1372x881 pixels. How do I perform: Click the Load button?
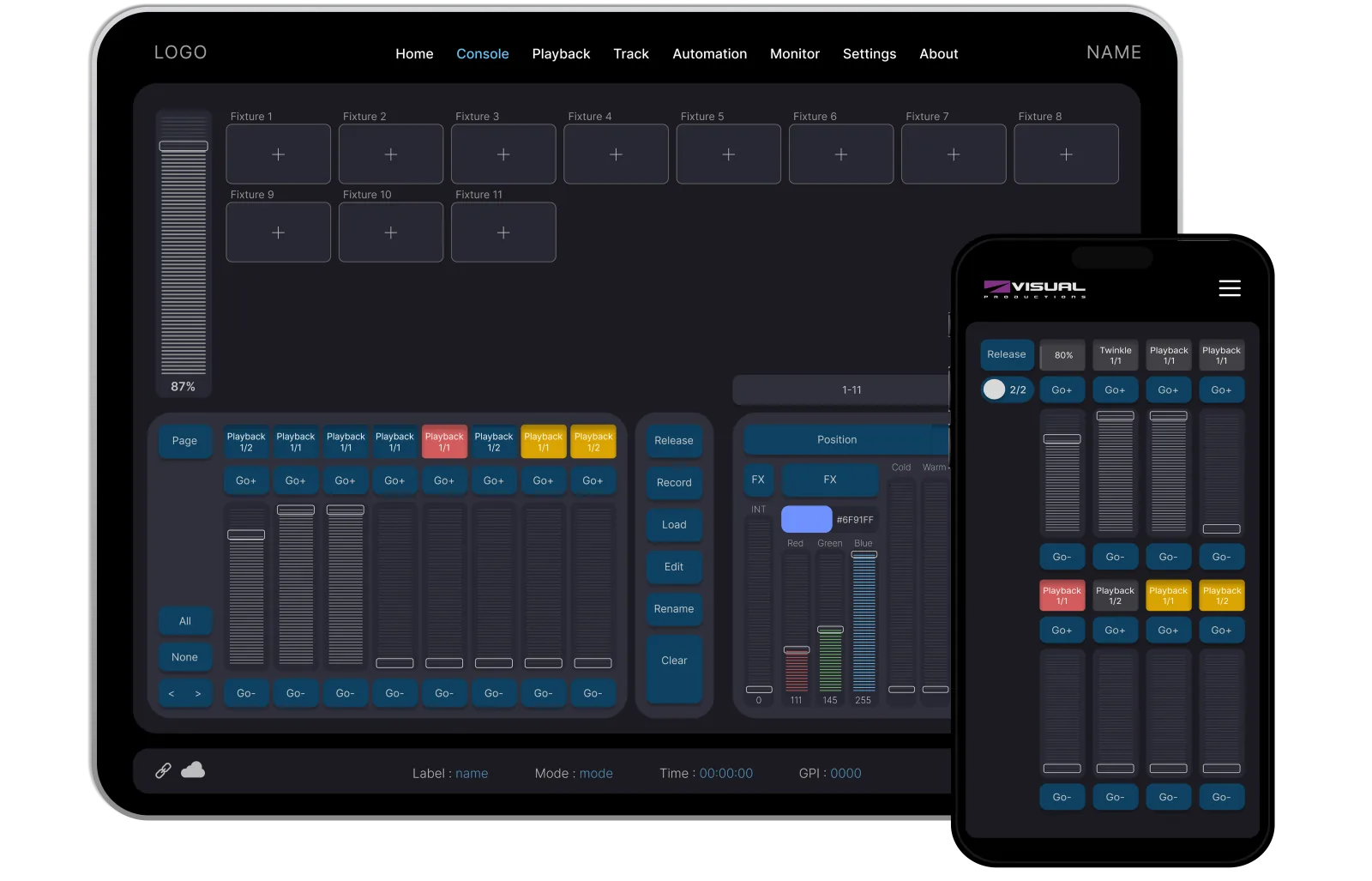(674, 524)
